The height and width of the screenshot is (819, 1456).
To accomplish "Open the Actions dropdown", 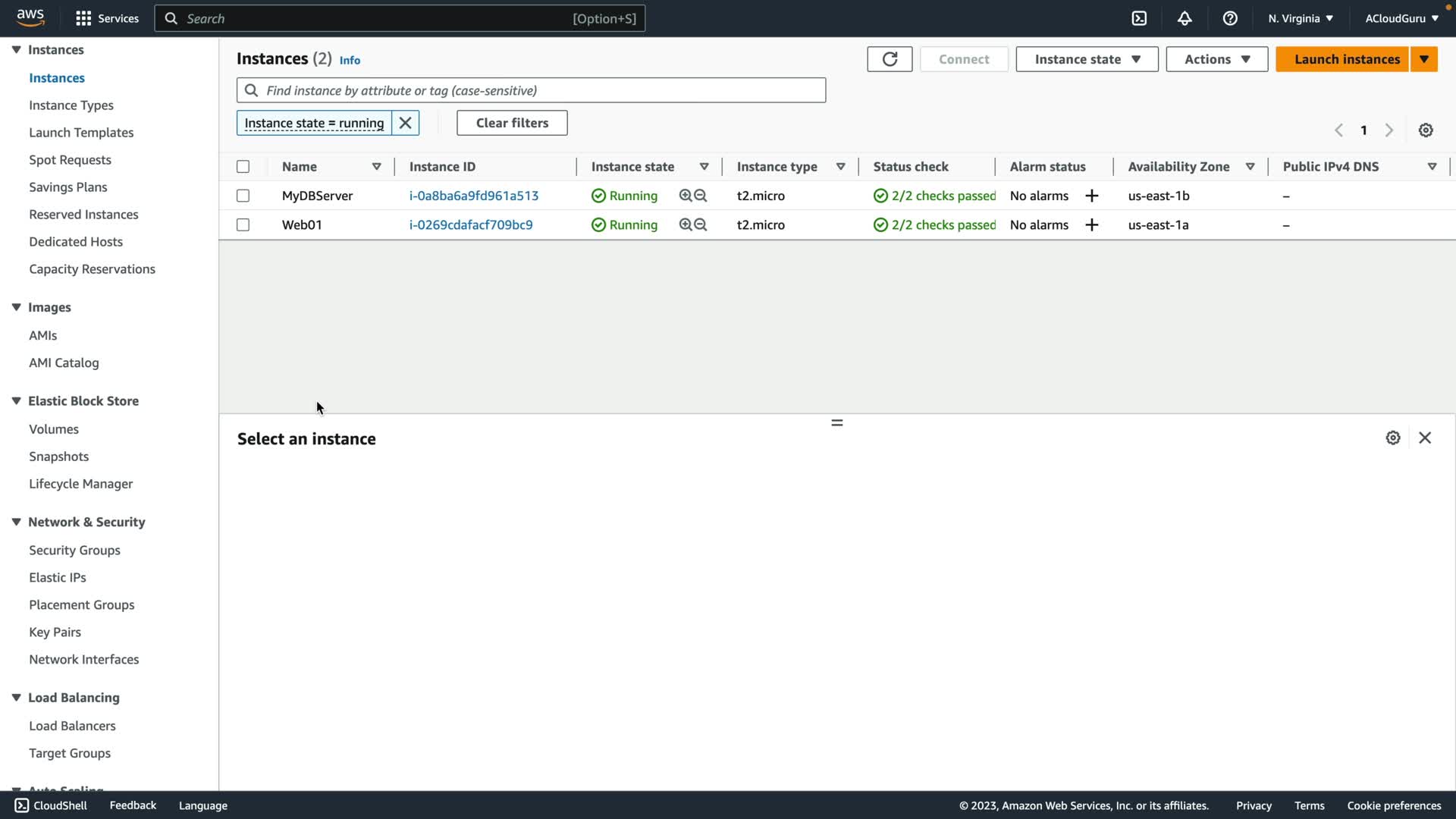I will [x=1216, y=59].
